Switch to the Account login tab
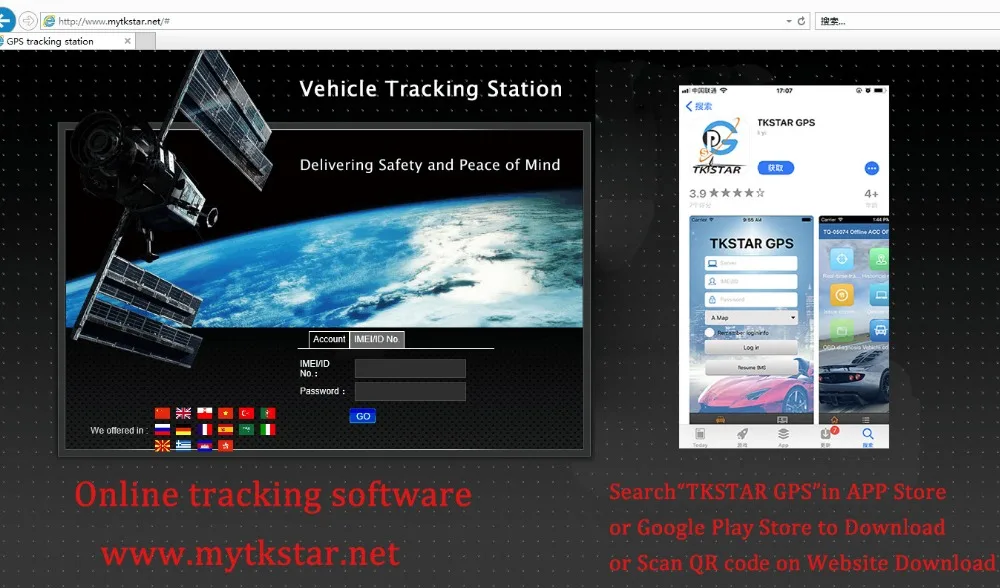 (x=329, y=339)
